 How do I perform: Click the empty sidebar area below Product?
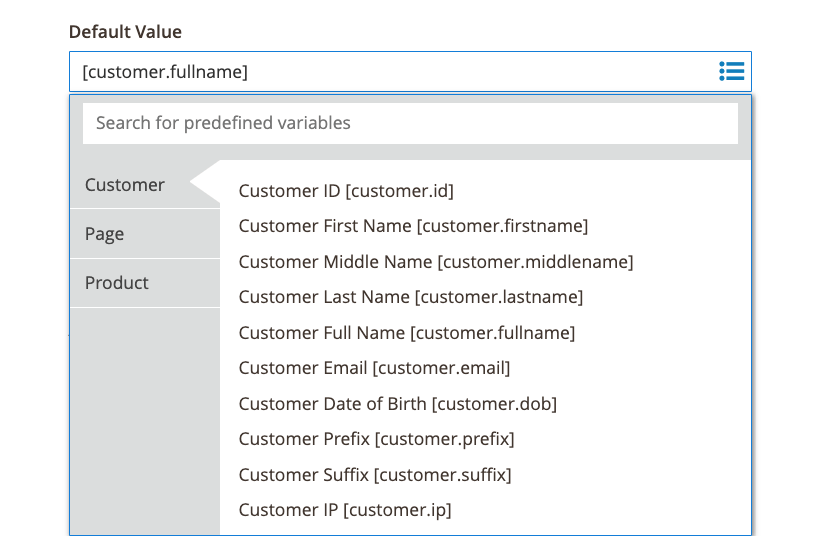[144, 420]
